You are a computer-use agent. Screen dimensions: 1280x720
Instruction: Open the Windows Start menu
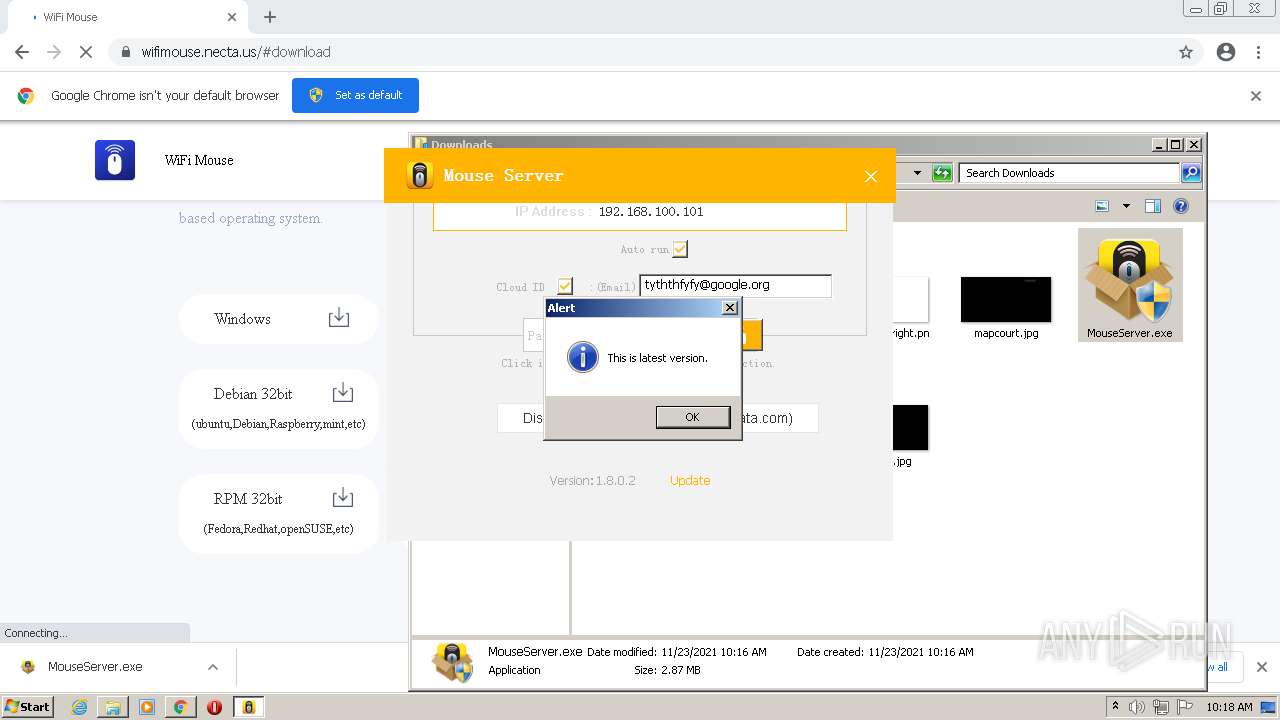[x=28, y=706]
